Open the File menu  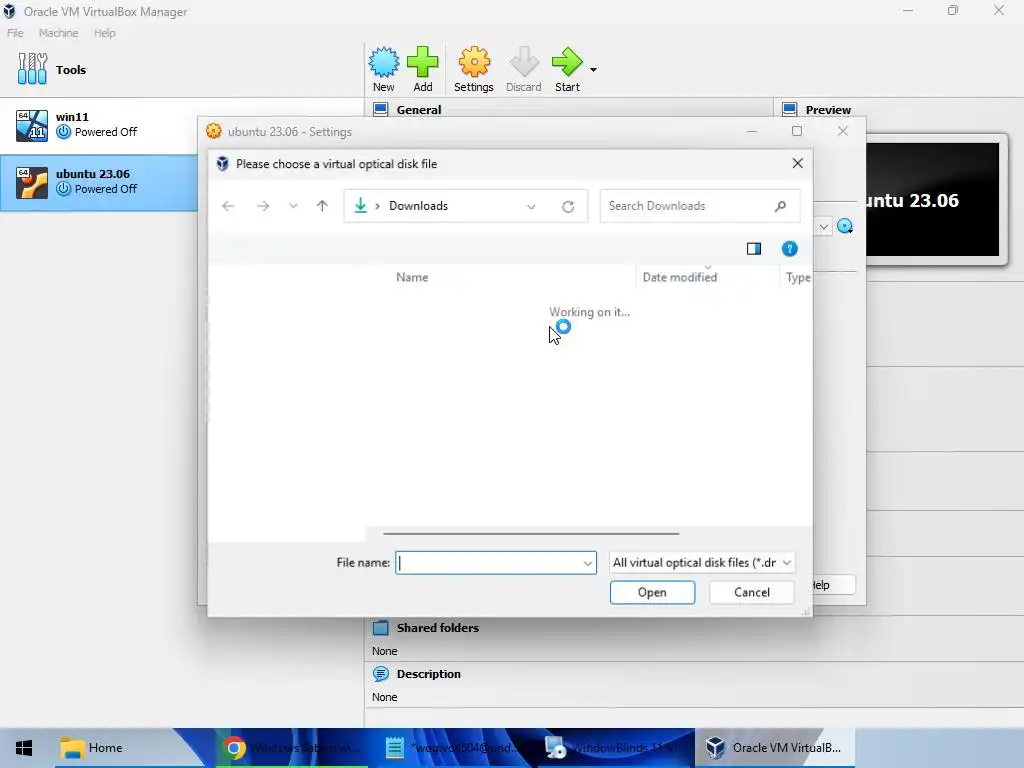[15, 33]
